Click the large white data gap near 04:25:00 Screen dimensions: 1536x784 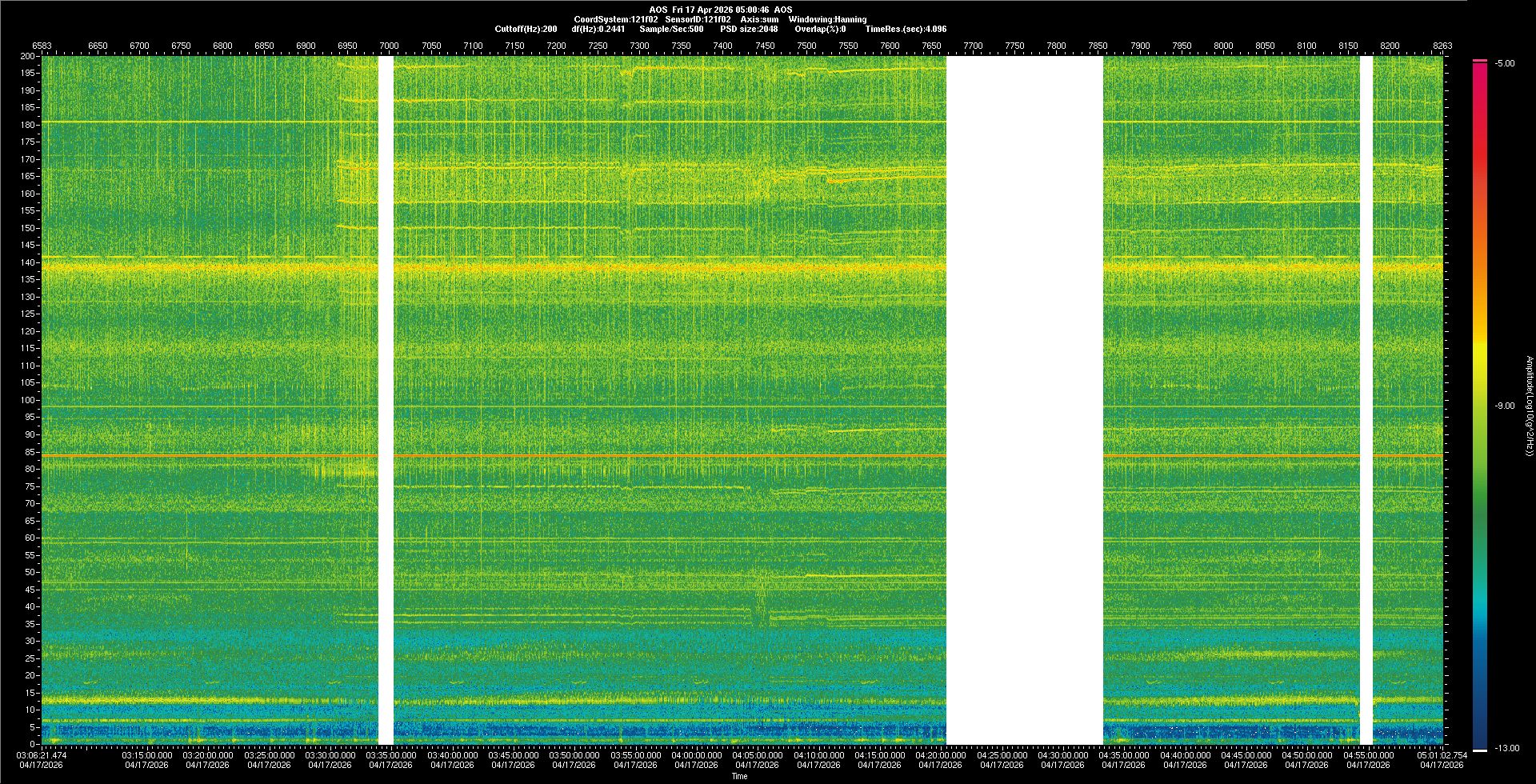1024,400
